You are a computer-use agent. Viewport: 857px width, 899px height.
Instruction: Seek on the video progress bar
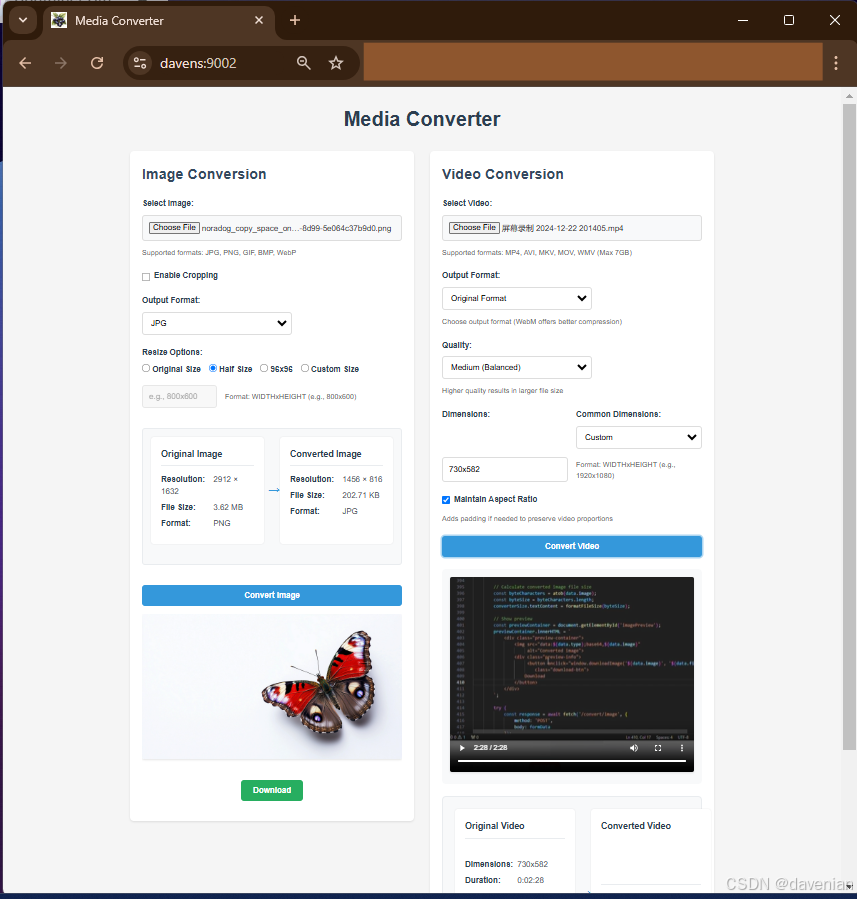572,761
